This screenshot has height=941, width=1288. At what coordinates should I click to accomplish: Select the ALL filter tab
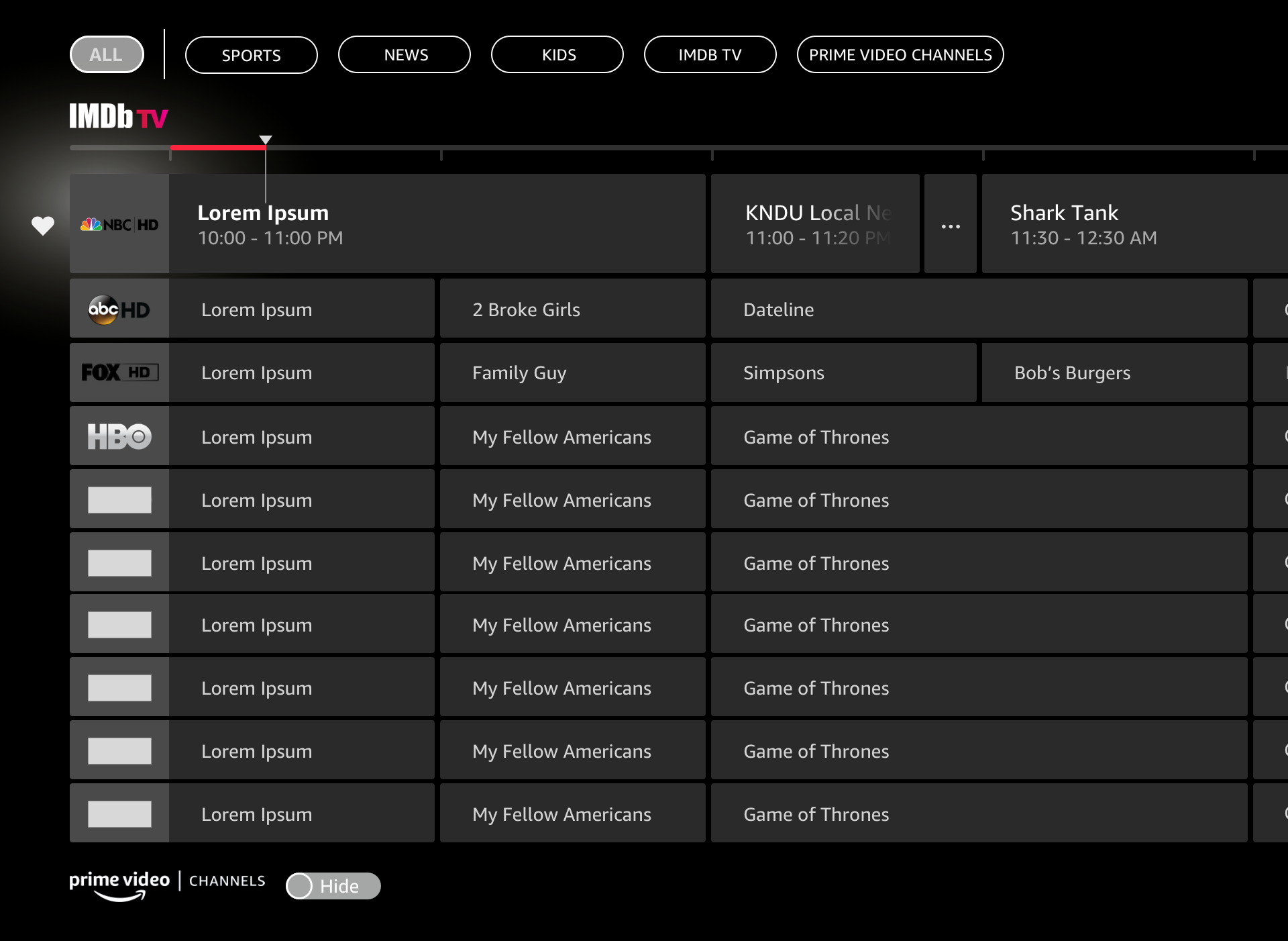(107, 55)
